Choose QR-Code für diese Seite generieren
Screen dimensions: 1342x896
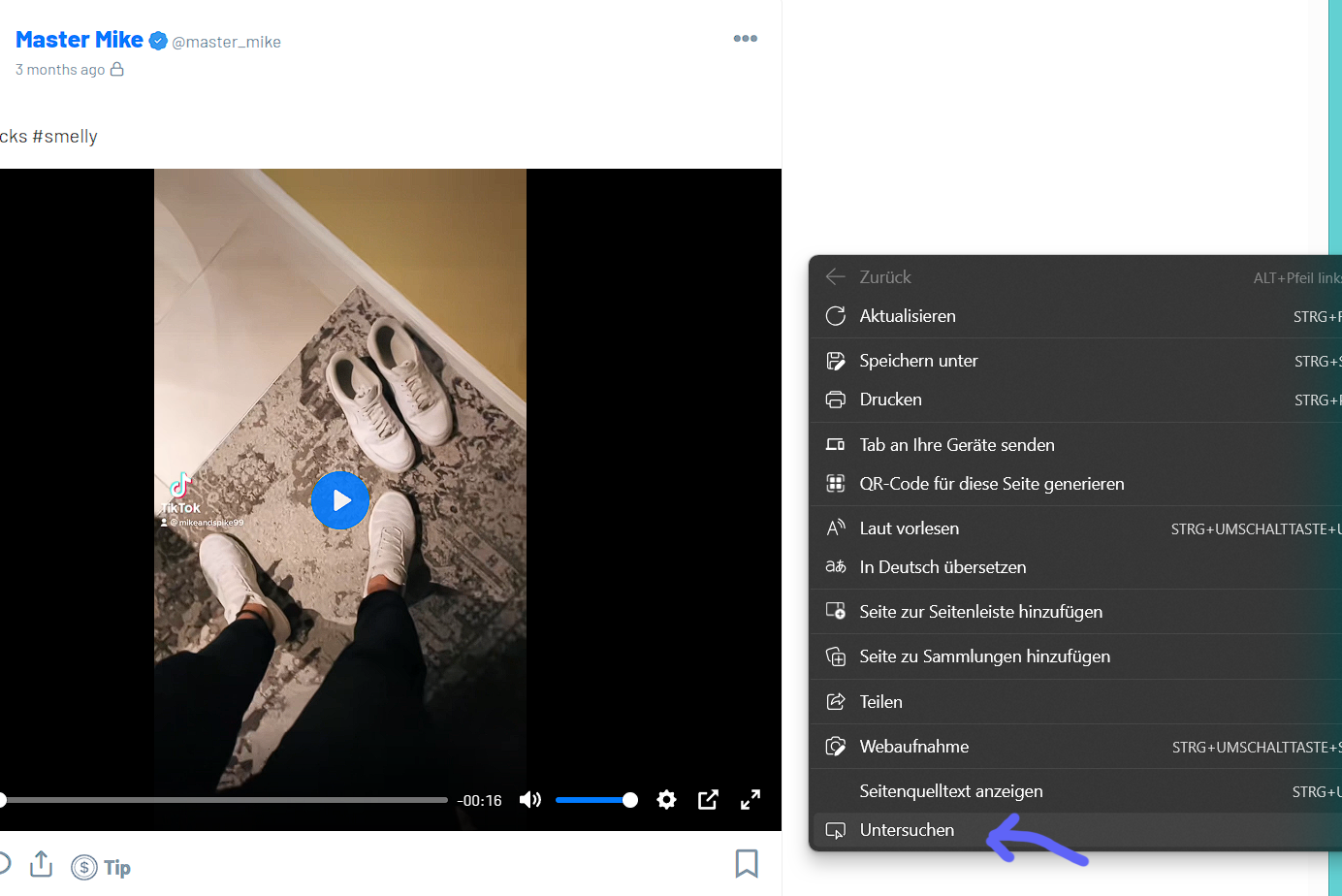991,484
